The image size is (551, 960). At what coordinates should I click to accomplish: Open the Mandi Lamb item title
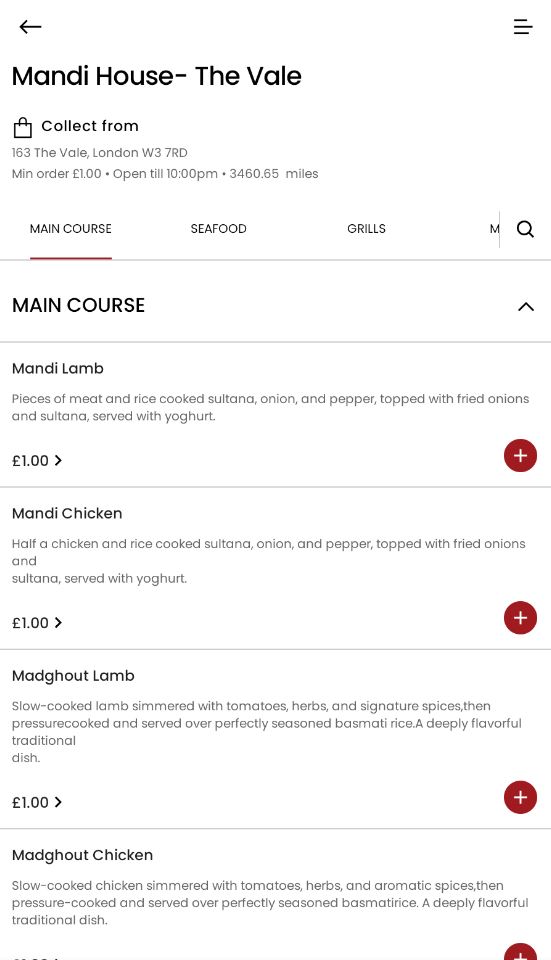[58, 369]
